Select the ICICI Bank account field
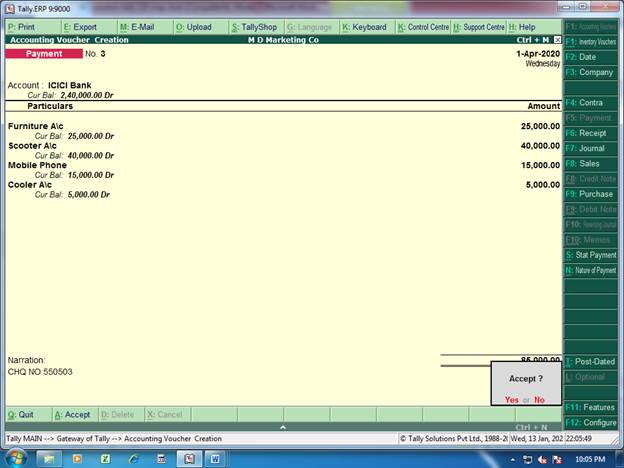Screen dimensions: 624x468 click(70, 85)
